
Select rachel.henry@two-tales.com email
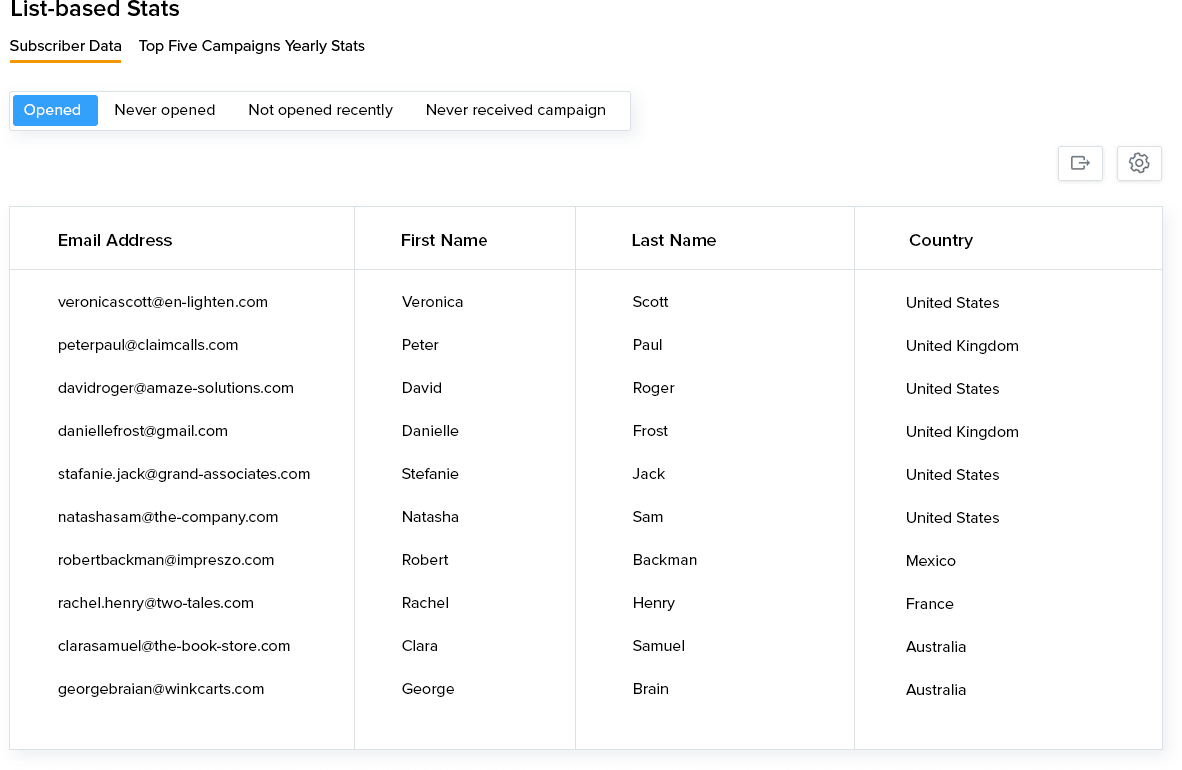click(x=156, y=603)
